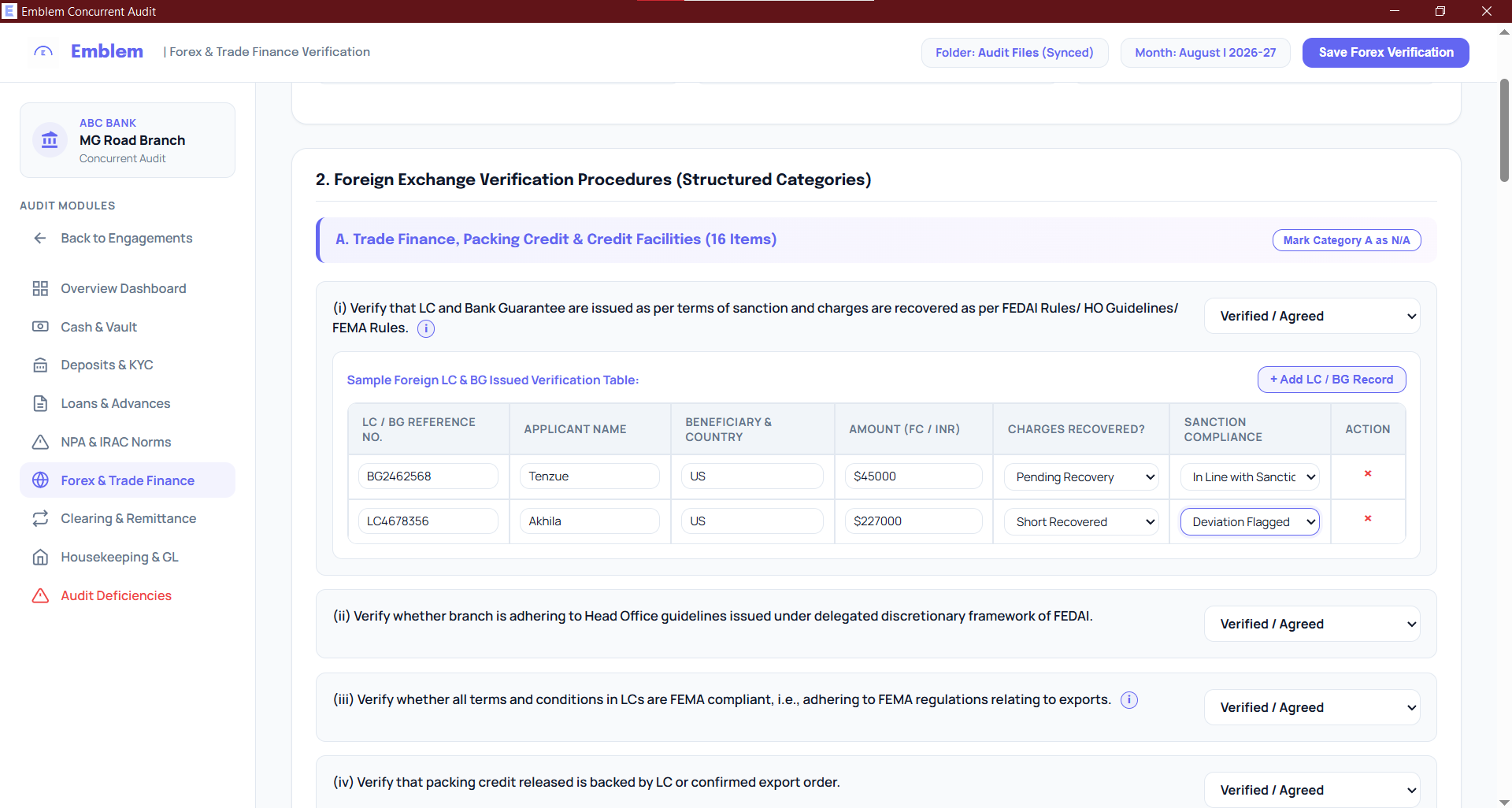Click the Tenzue applicant name field
This screenshot has height=808, width=1512.
click(x=590, y=476)
